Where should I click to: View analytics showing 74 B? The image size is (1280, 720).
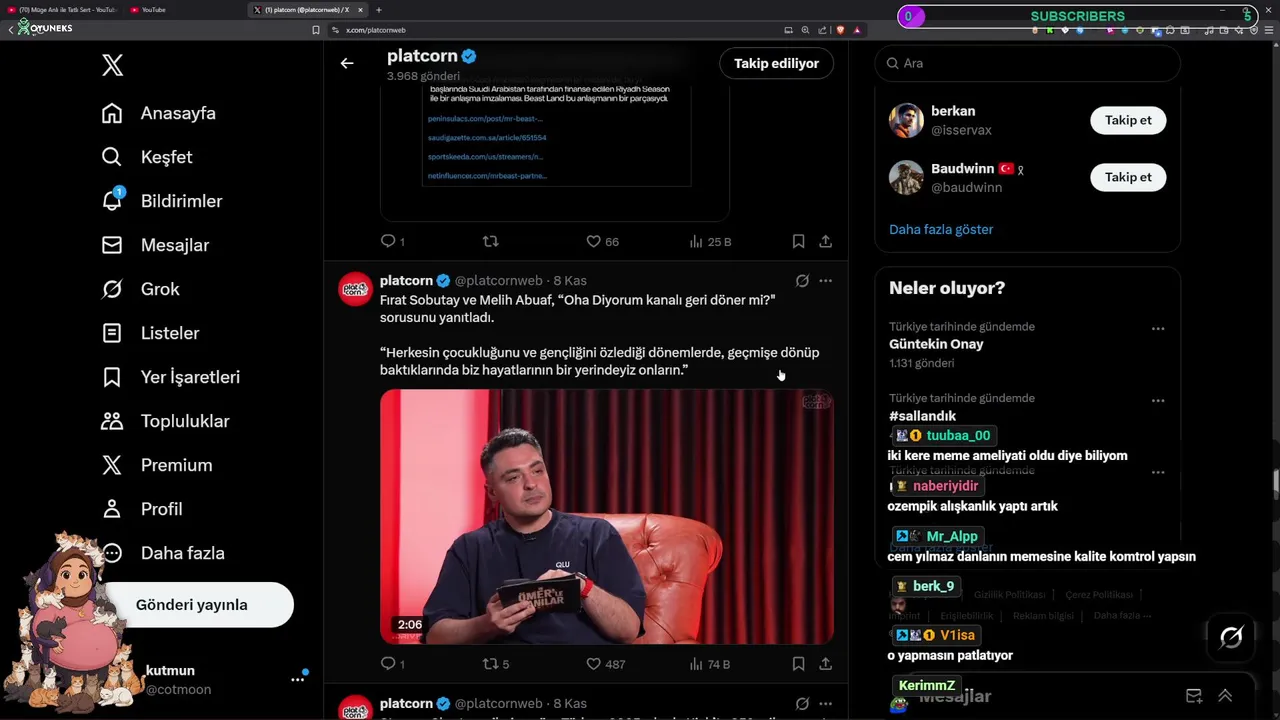click(x=710, y=664)
